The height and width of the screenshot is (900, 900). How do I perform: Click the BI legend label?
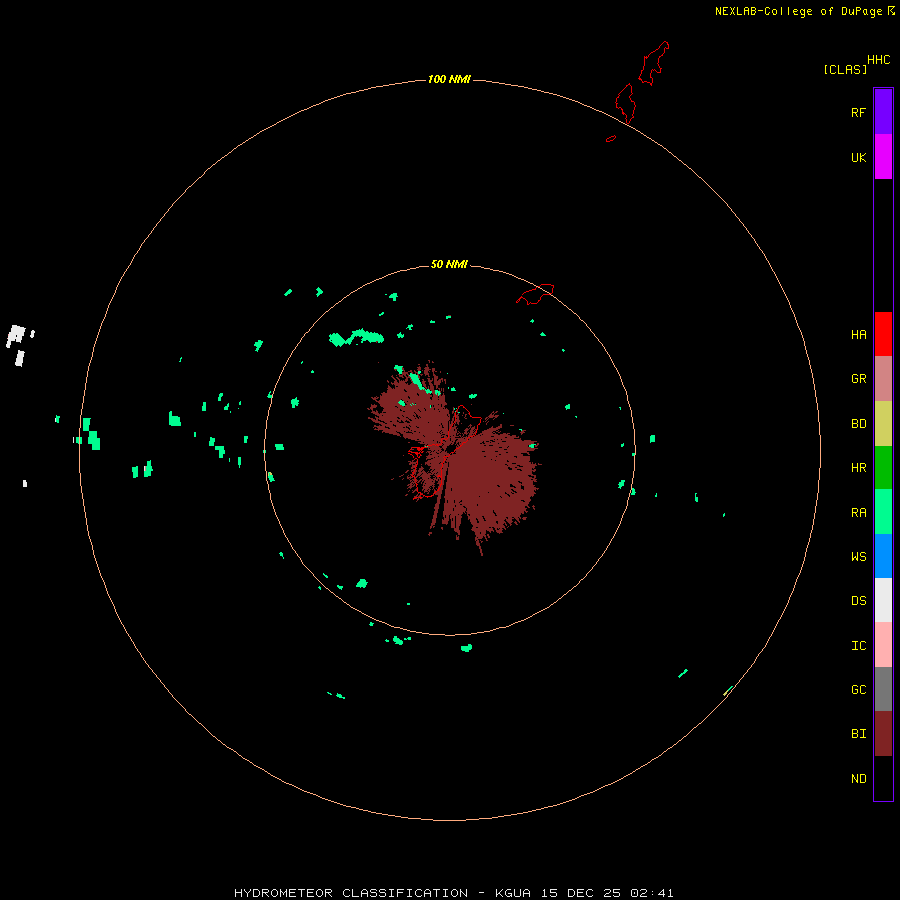point(858,734)
